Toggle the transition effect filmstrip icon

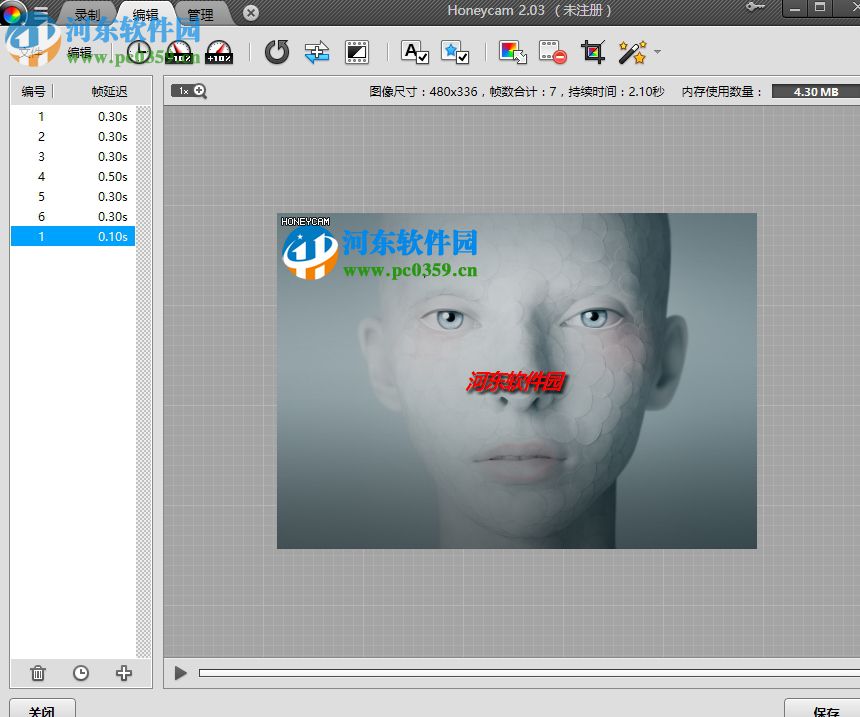357,53
